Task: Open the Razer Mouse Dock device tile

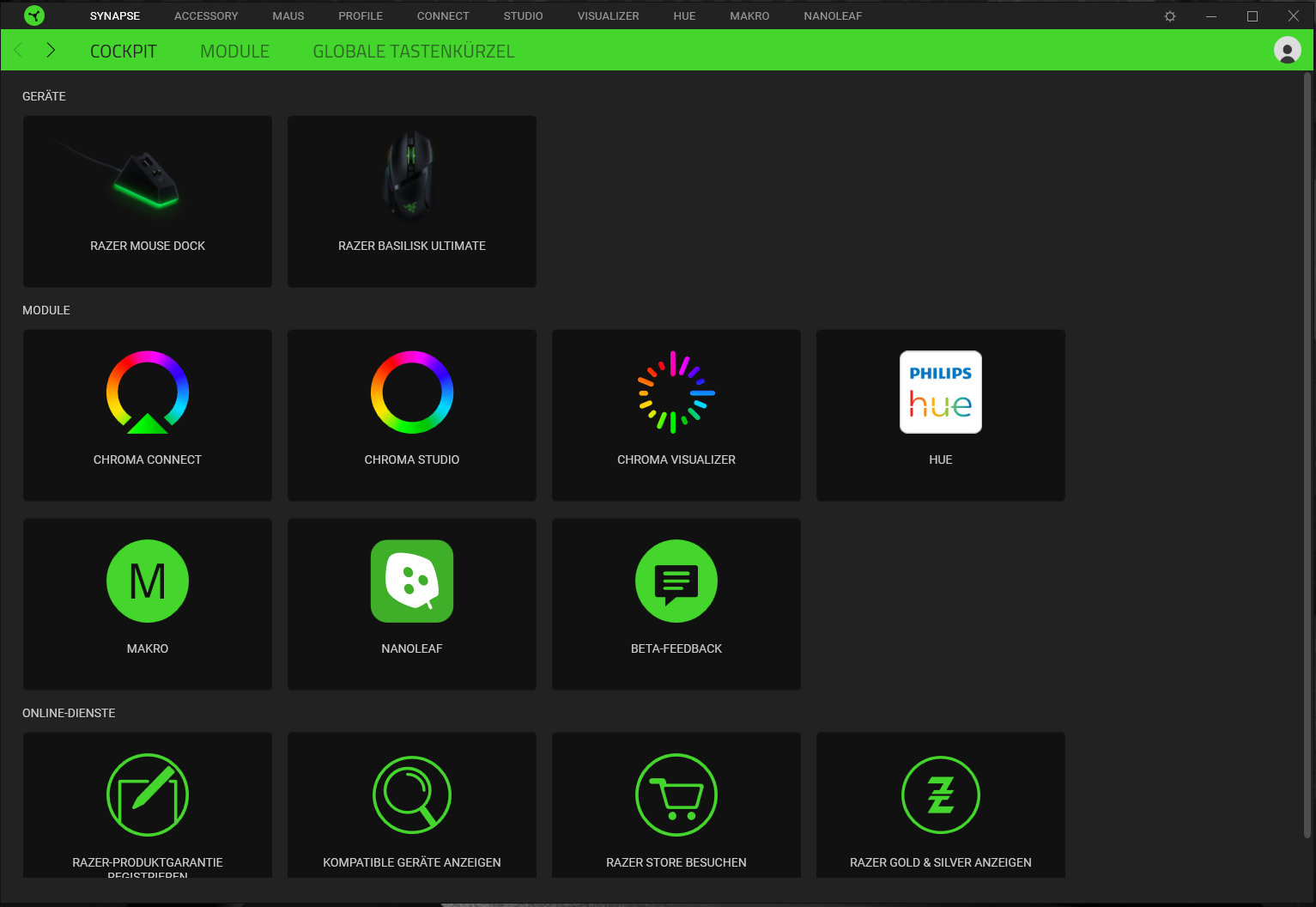Action: point(148,202)
